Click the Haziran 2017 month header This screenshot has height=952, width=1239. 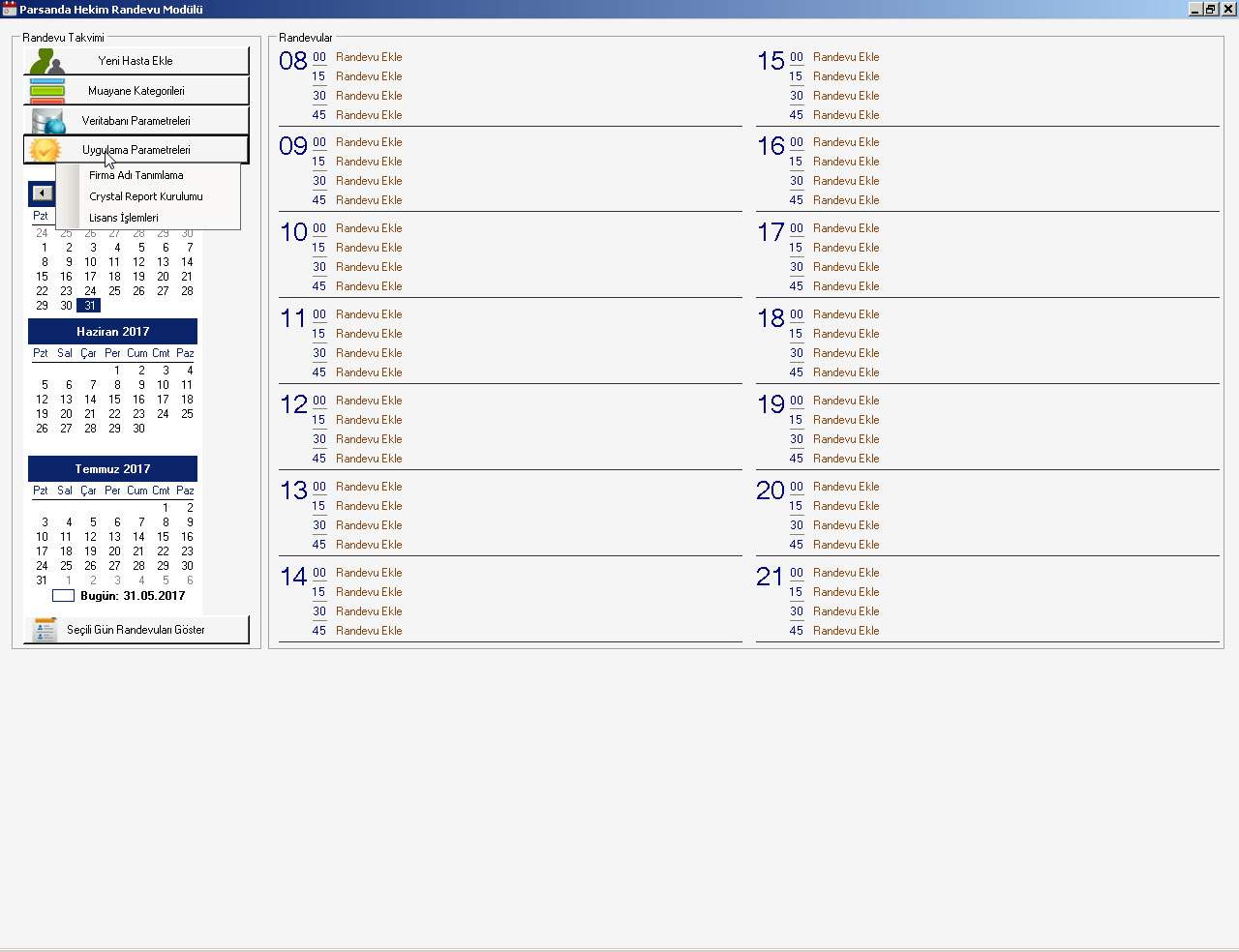coord(112,332)
